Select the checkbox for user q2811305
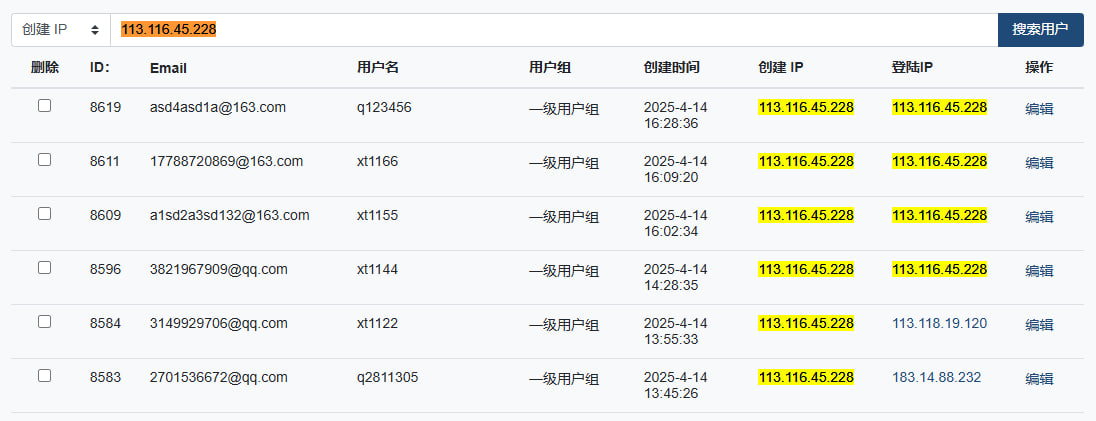The image size is (1096, 421). pyautogui.click(x=44, y=376)
